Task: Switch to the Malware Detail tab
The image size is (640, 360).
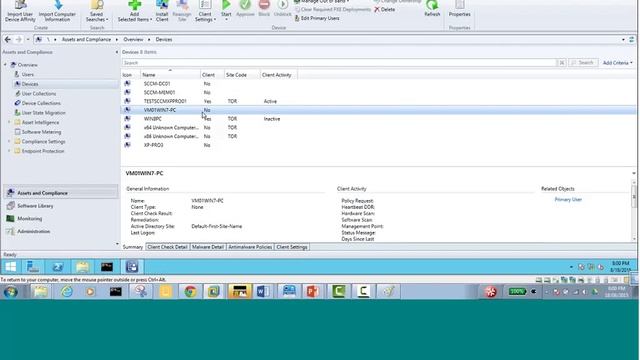Action: point(208,247)
